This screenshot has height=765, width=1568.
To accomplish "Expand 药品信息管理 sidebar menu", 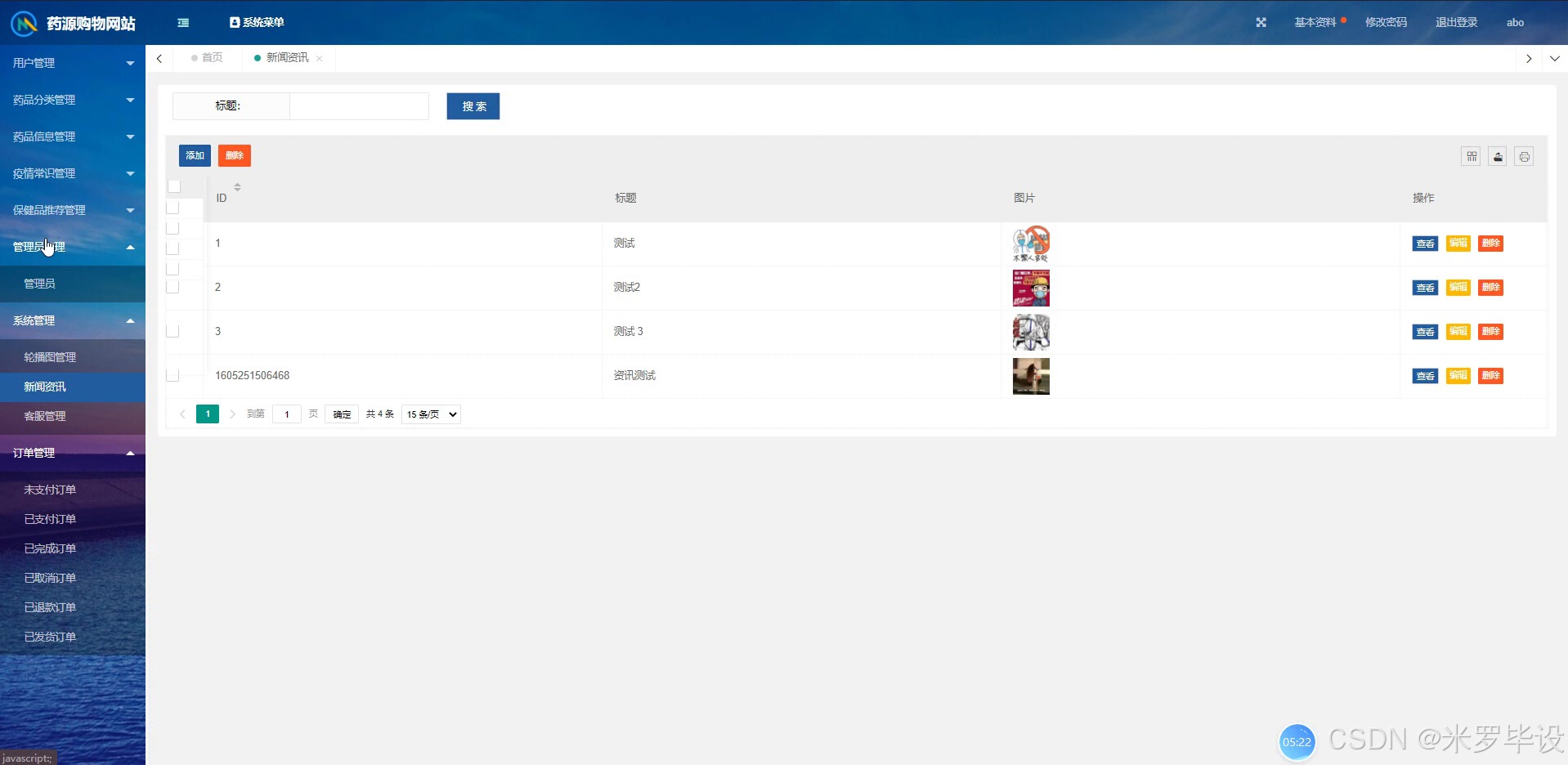I will (73, 136).
